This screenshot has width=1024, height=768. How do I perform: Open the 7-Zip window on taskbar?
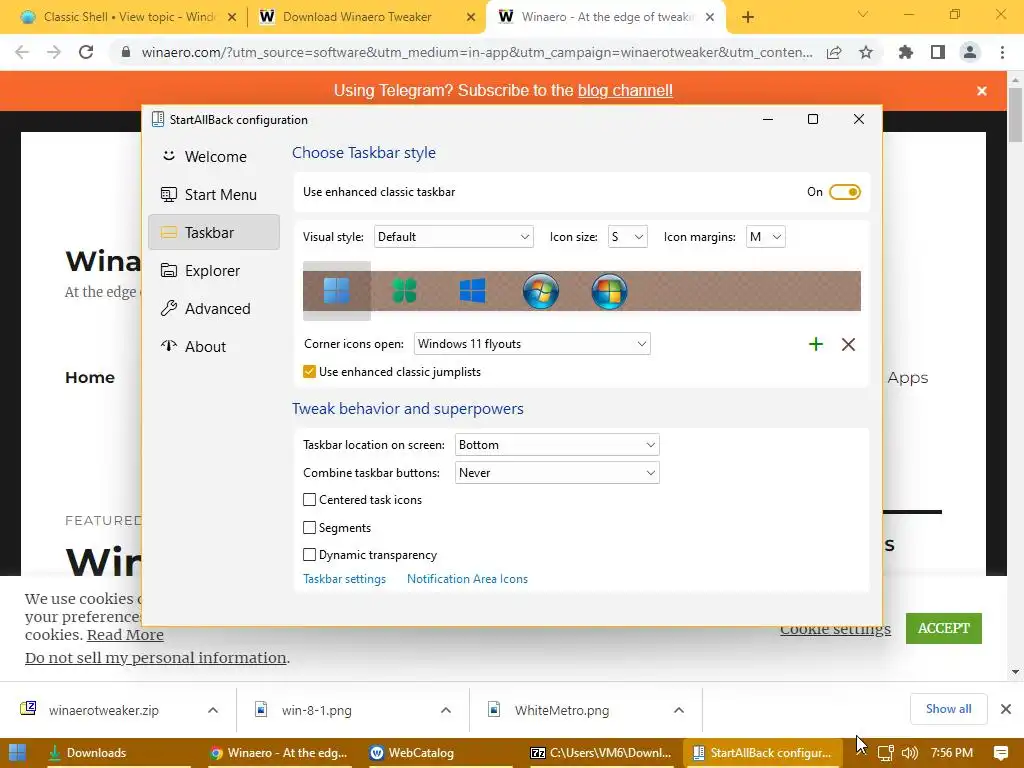601,753
